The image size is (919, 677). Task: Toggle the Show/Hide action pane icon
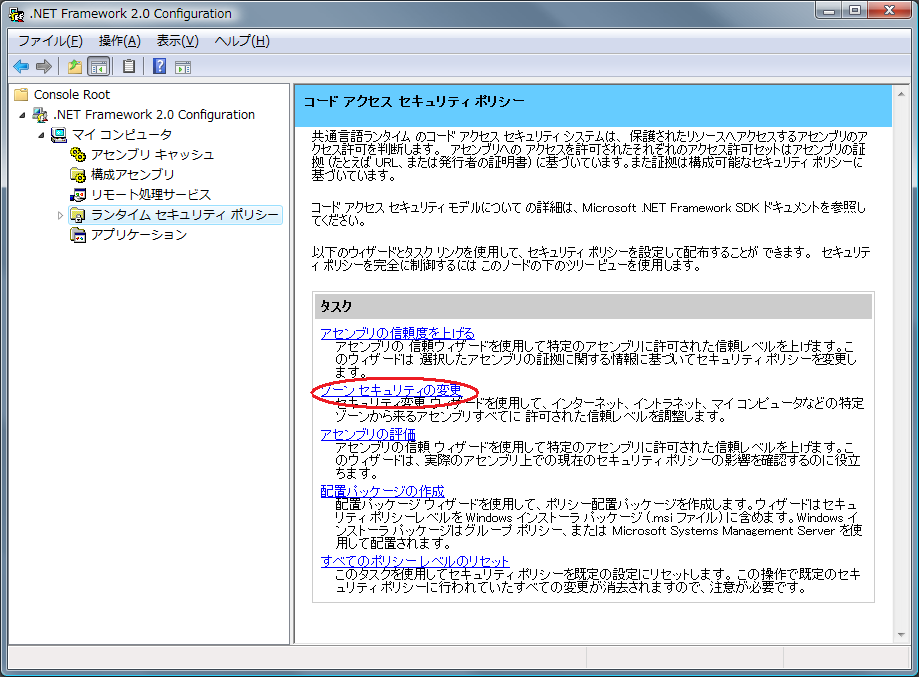(x=183, y=67)
